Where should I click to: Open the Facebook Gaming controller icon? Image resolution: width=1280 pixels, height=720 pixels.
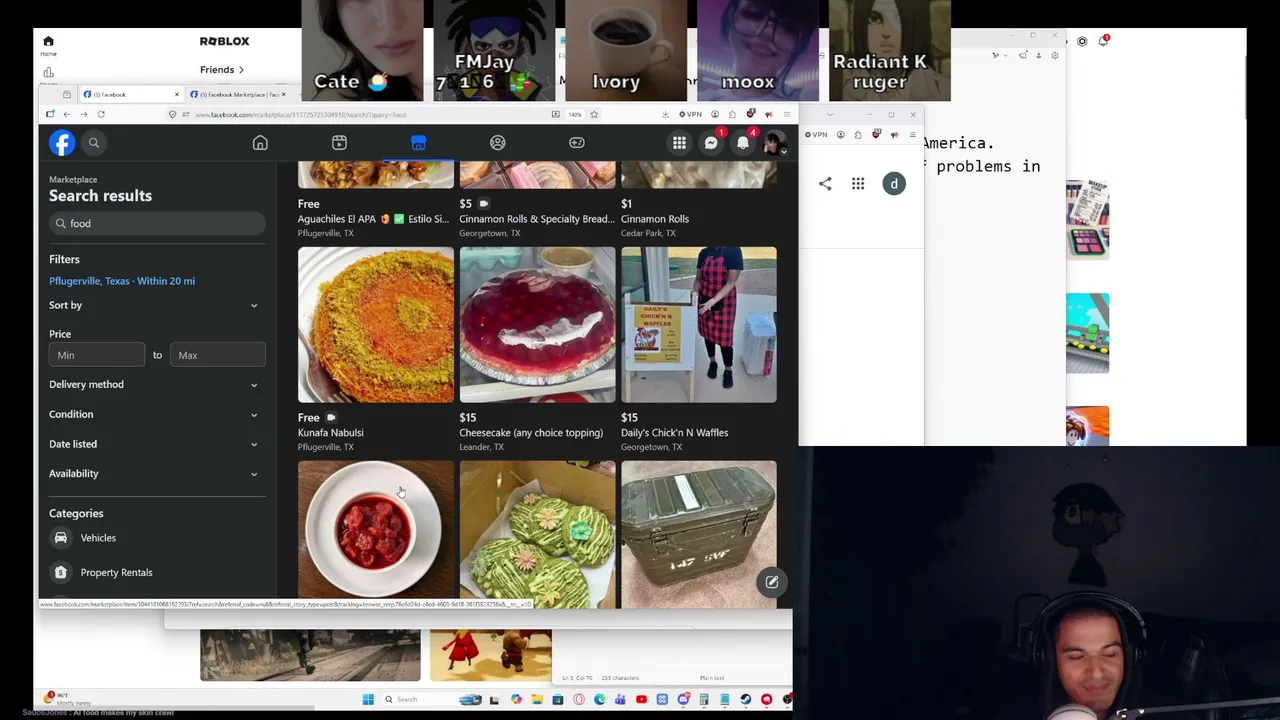pos(577,143)
